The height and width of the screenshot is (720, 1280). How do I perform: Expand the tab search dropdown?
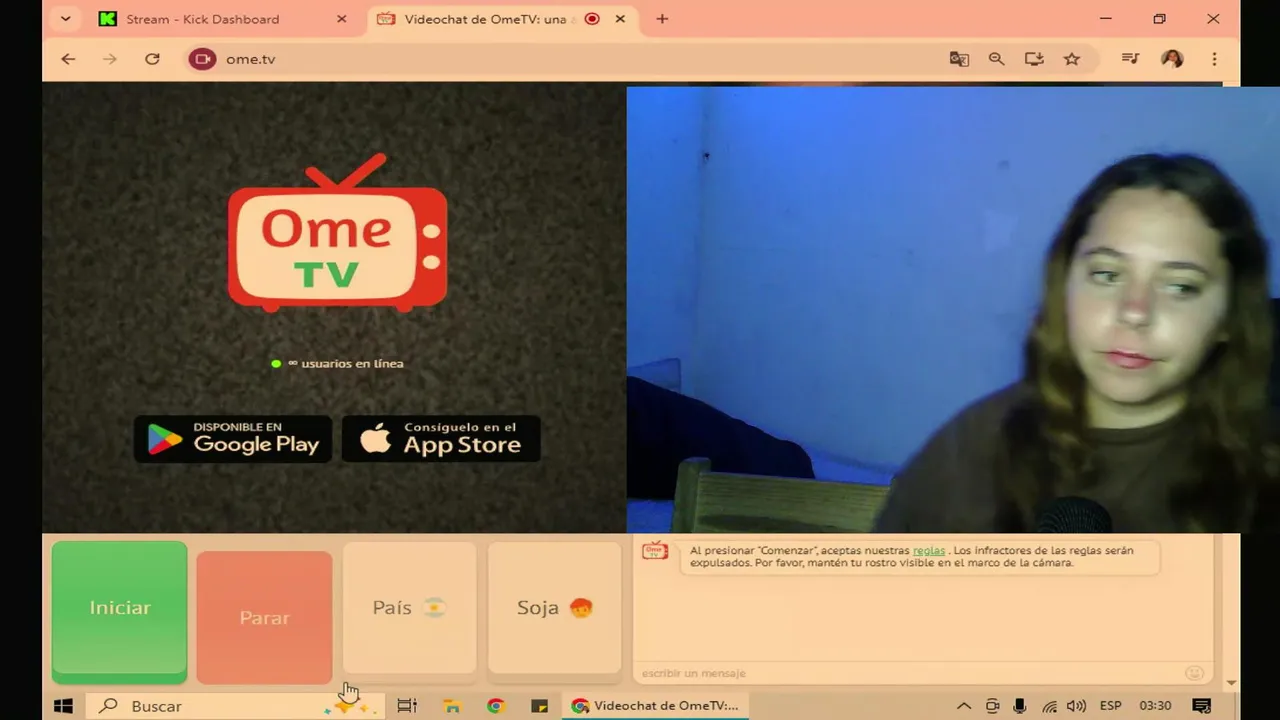(x=65, y=19)
